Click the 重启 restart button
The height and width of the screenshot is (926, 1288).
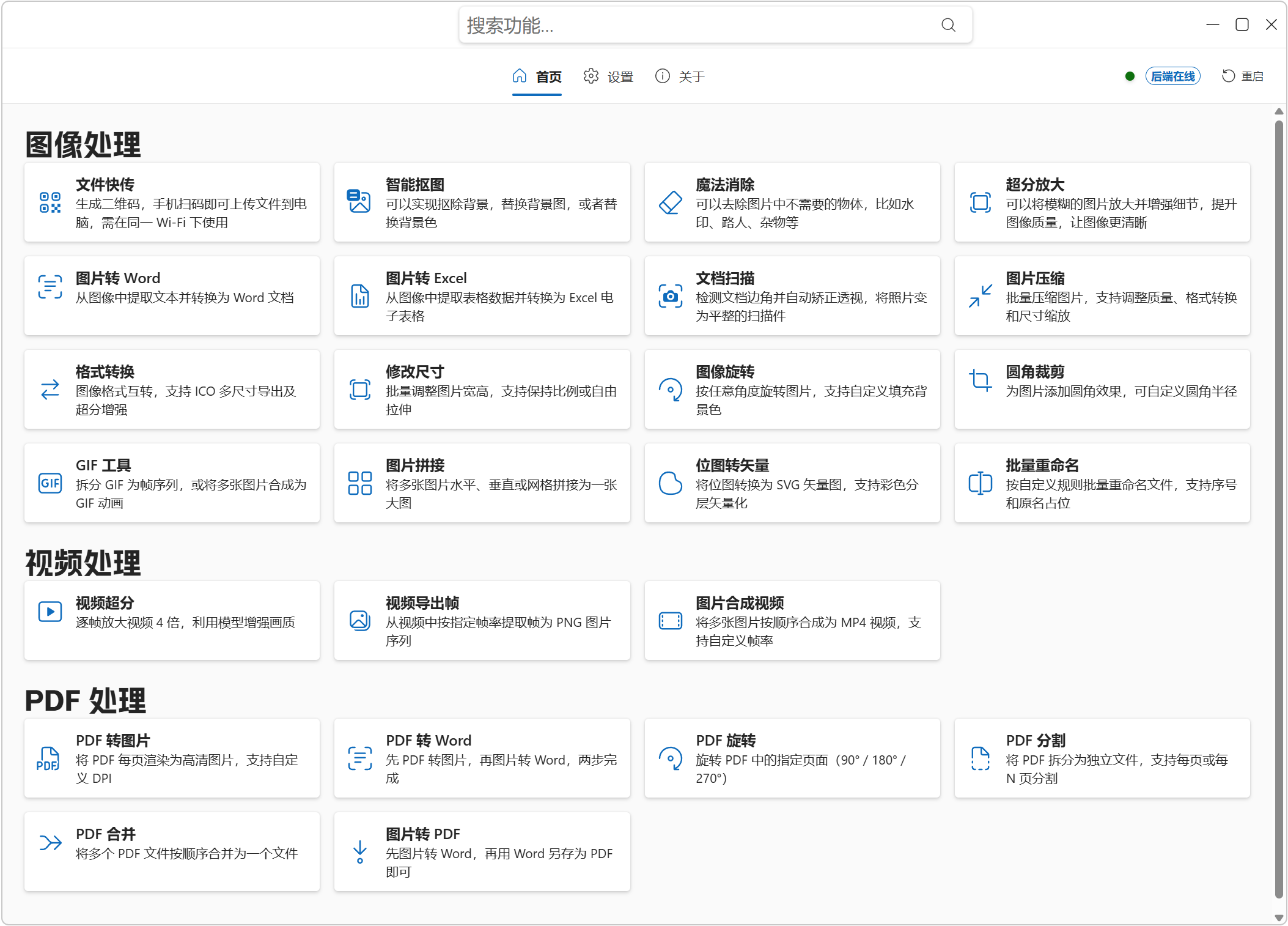[1242, 76]
